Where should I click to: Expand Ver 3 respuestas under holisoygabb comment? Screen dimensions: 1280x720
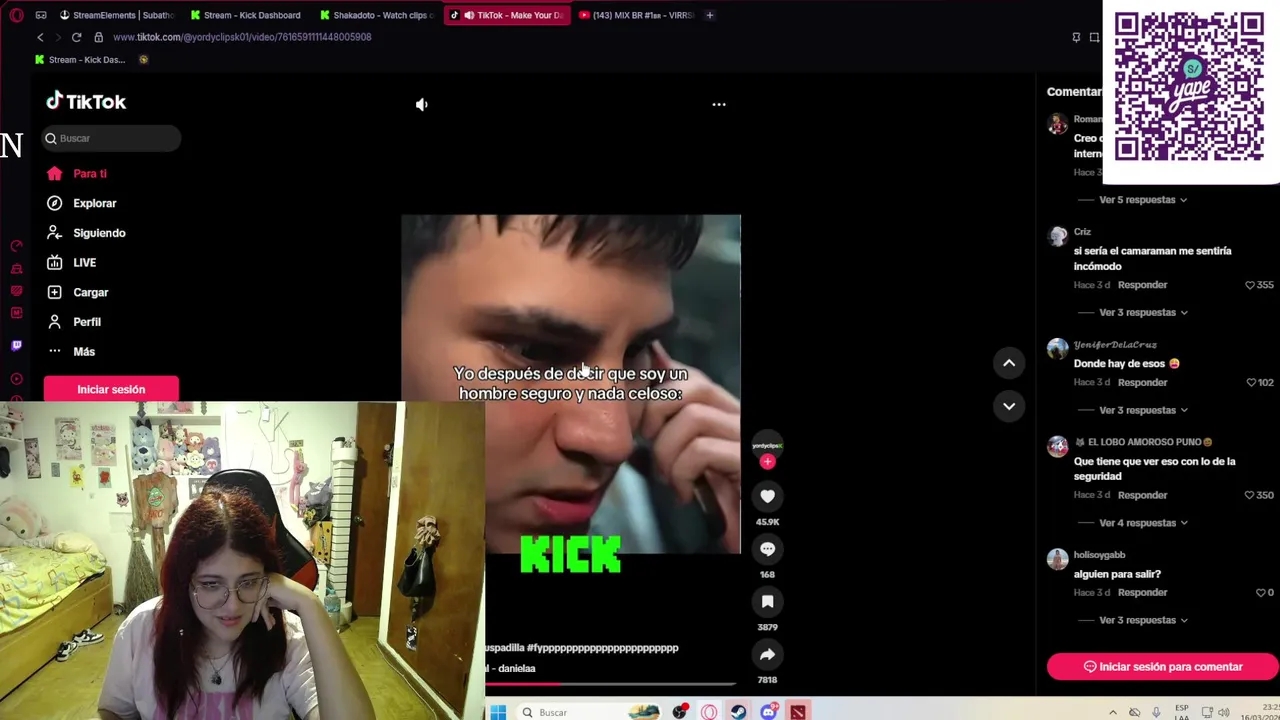pos(1143,620)
